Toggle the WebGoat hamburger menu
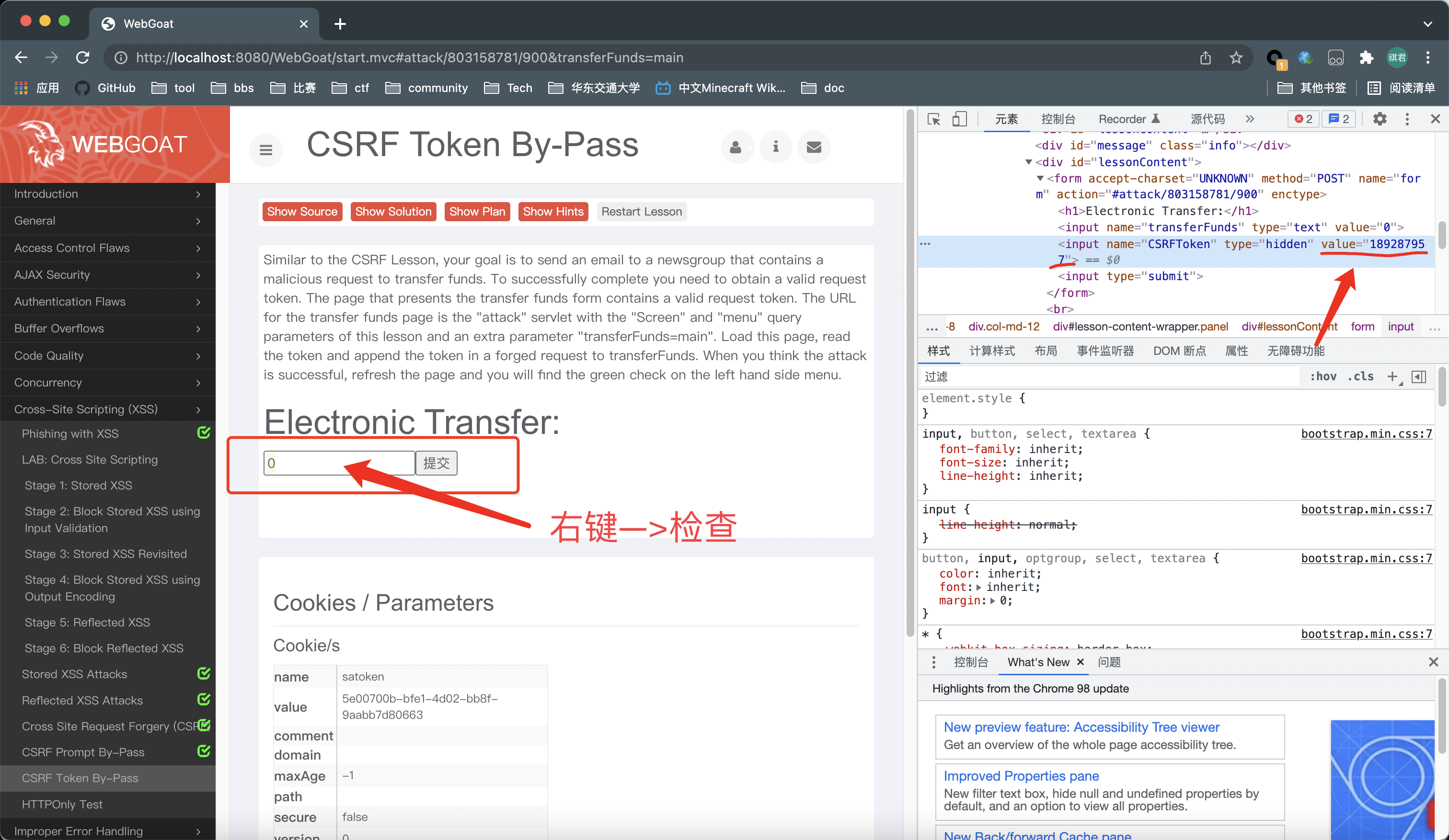The width and height of the screenshot is (1449, 840). pyautogui.click(x=265, y=150)
